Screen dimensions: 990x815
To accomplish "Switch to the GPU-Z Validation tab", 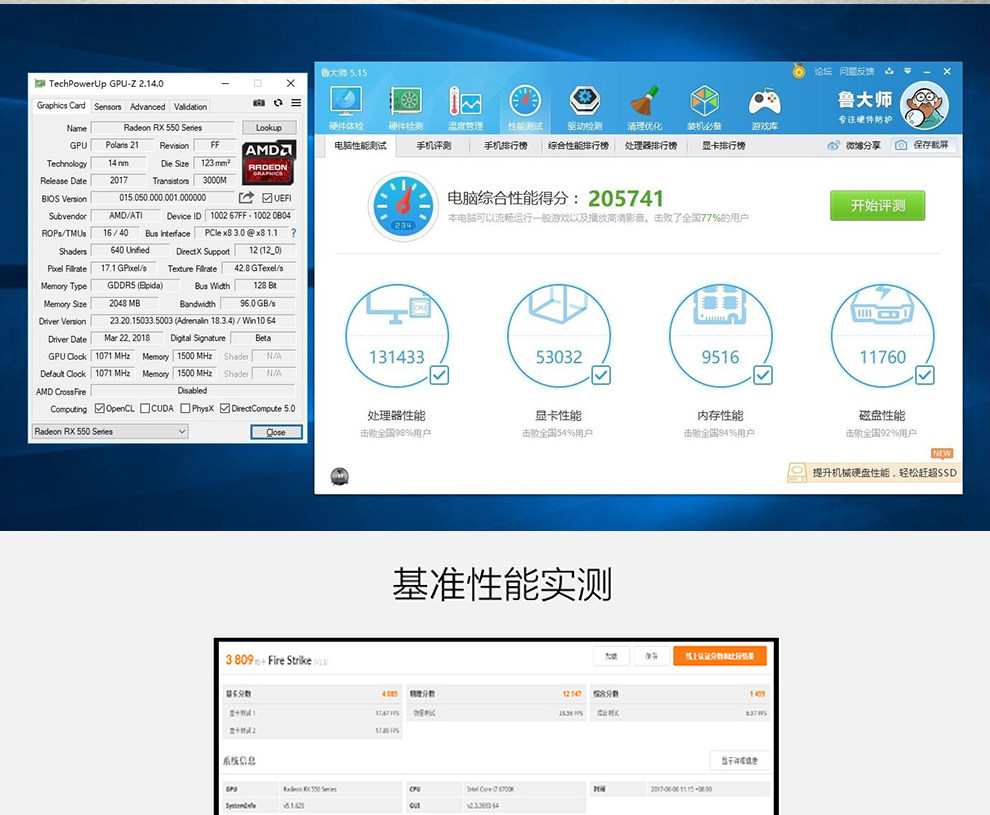I will coord(190,107).
